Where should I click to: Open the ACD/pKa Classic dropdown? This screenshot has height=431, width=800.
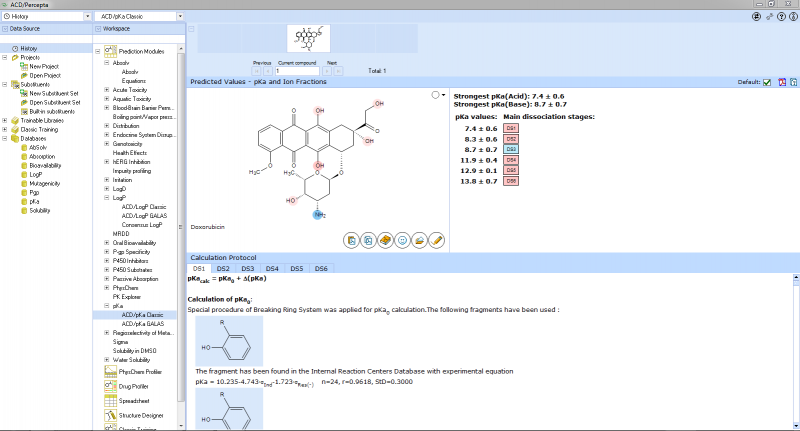(x=180, y=17)
